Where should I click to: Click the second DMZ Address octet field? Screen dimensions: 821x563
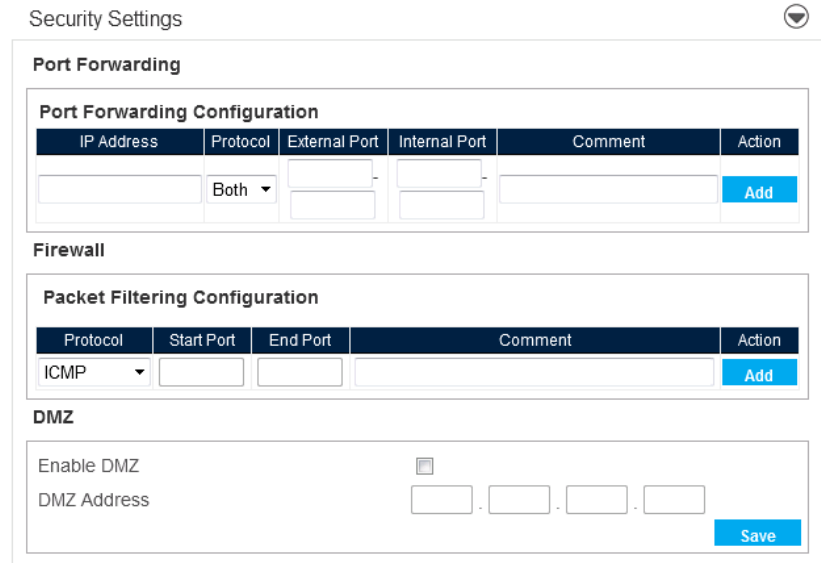pos(519,500)
